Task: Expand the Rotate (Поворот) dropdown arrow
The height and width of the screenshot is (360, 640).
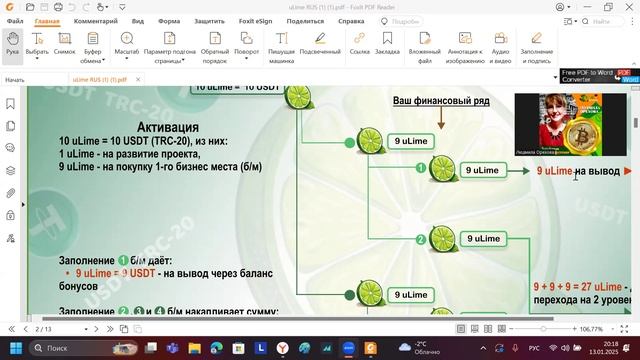Action: click(x=247, y=59)
